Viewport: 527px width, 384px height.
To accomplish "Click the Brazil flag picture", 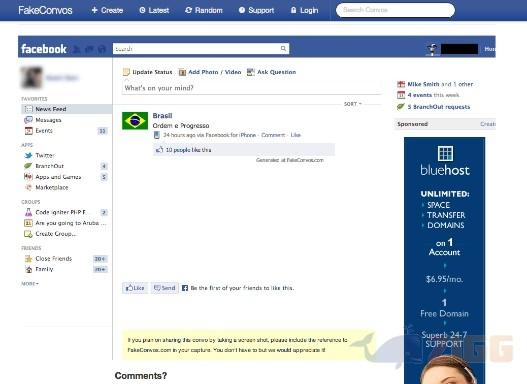I will [135, 121].
